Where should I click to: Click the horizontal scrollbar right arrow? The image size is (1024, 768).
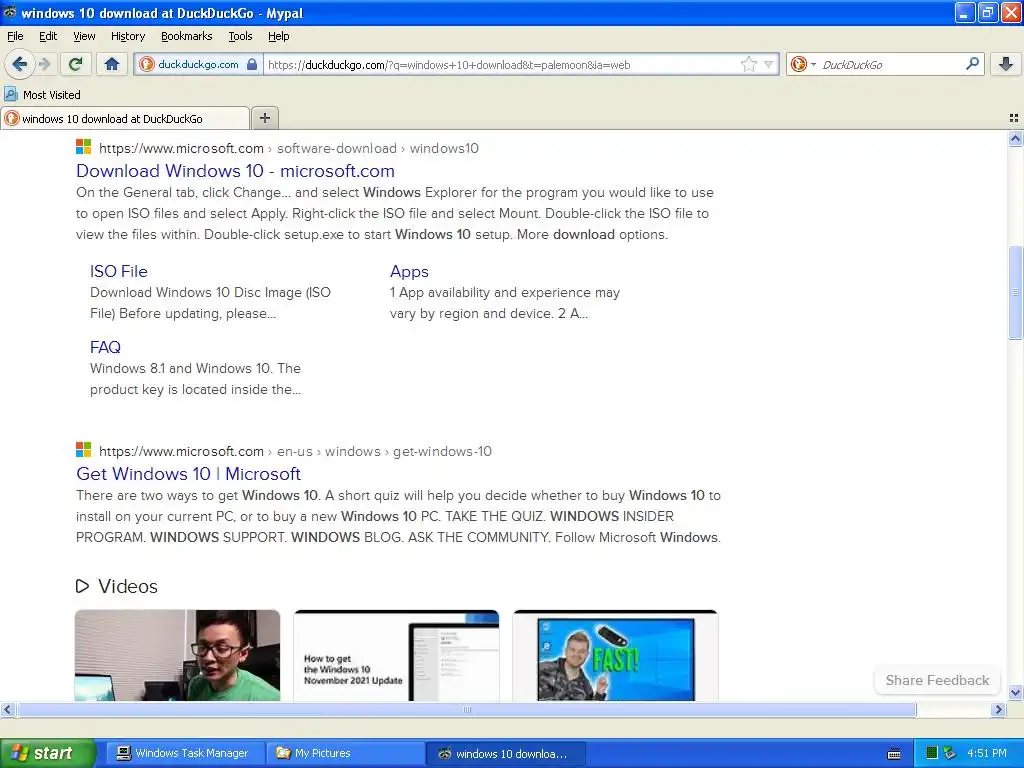coord(998,709)
